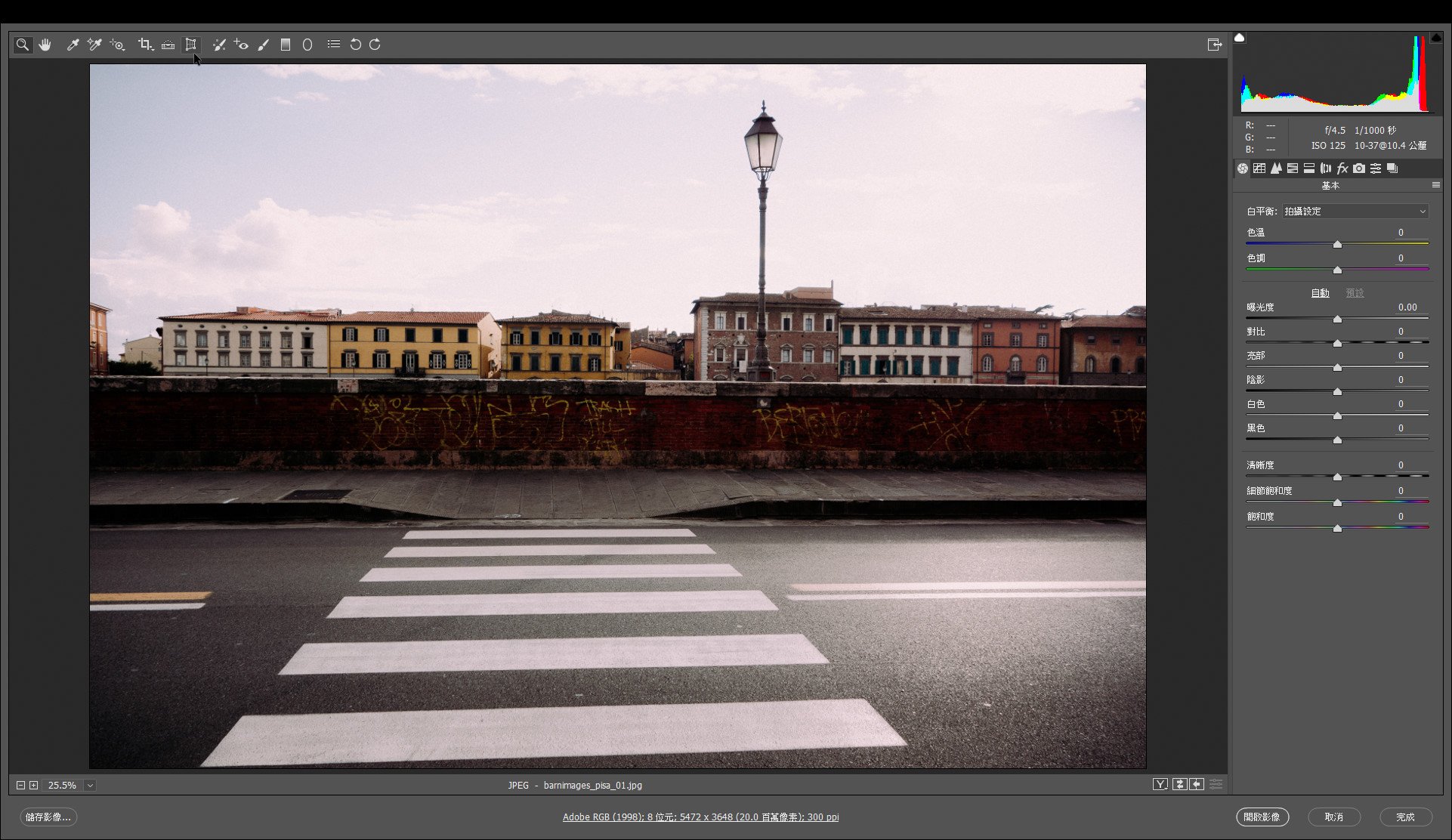Click the 取消 cancel button
The width and height of the screenshot is (1452, 840).
1334,817
